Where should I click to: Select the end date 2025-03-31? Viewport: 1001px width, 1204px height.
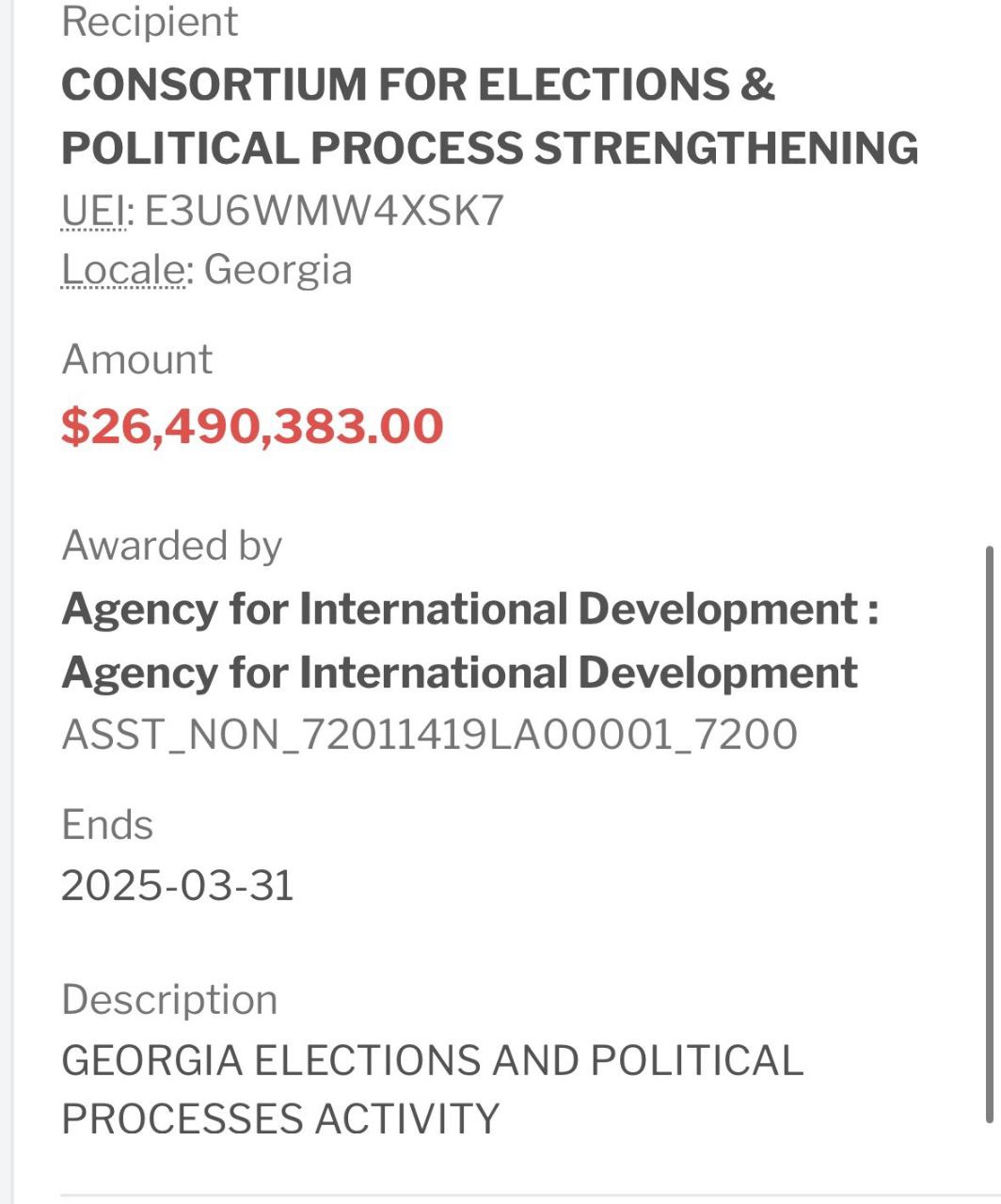pos(178,886)
